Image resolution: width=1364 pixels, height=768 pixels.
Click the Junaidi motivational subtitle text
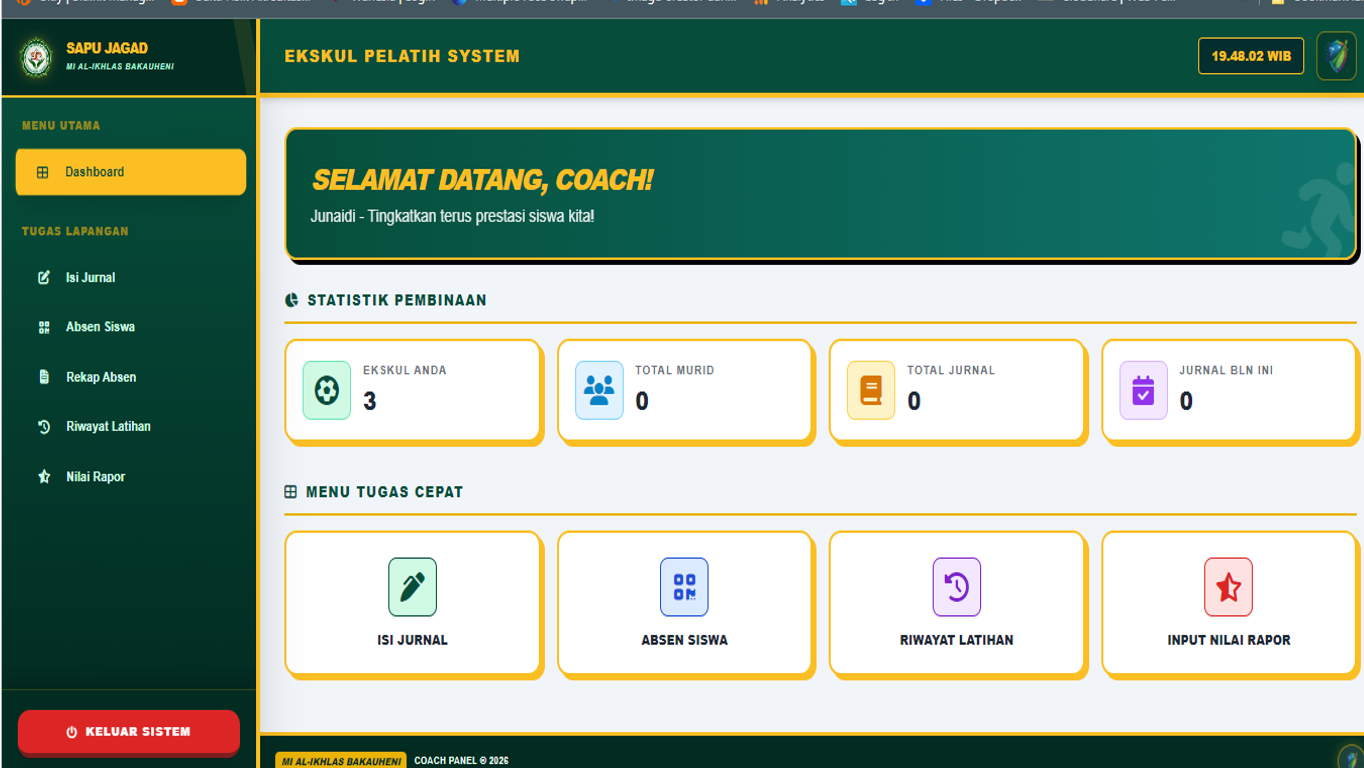pyautogui.click(x=452, y=216)
